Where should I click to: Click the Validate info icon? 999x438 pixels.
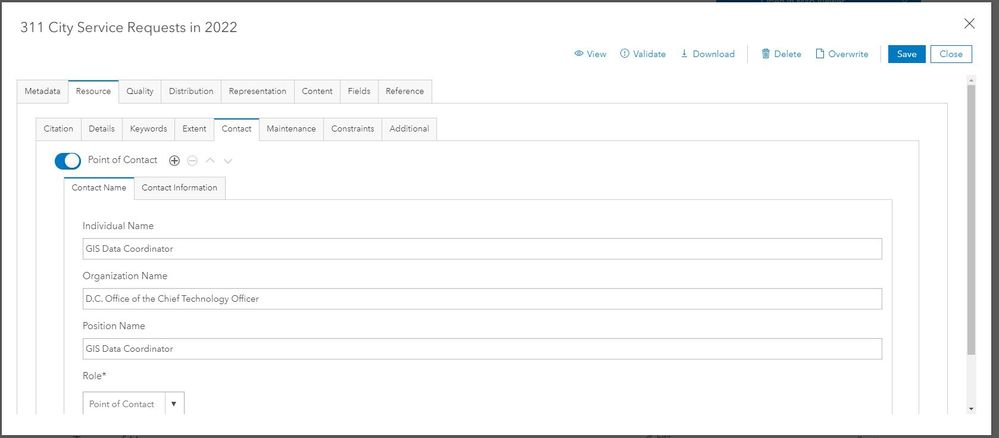(625, 54)
